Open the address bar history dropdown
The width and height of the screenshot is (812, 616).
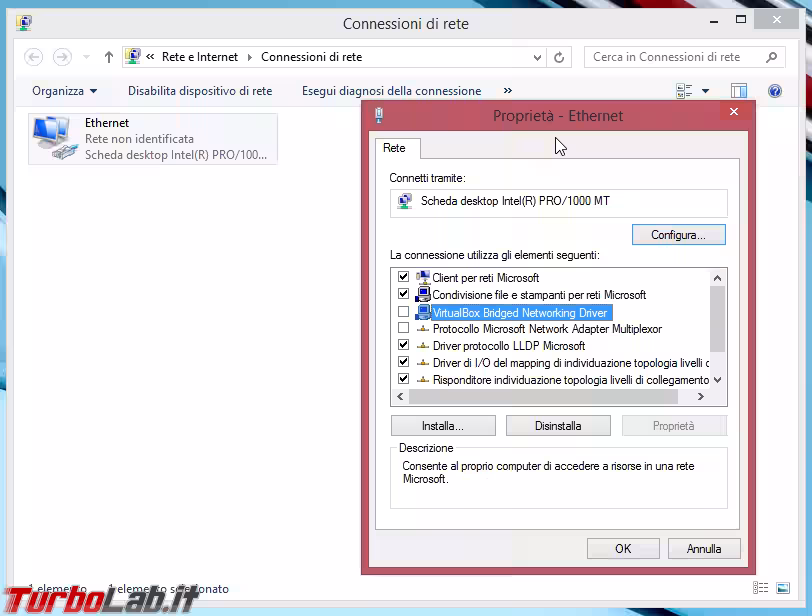tap(537, 57)
